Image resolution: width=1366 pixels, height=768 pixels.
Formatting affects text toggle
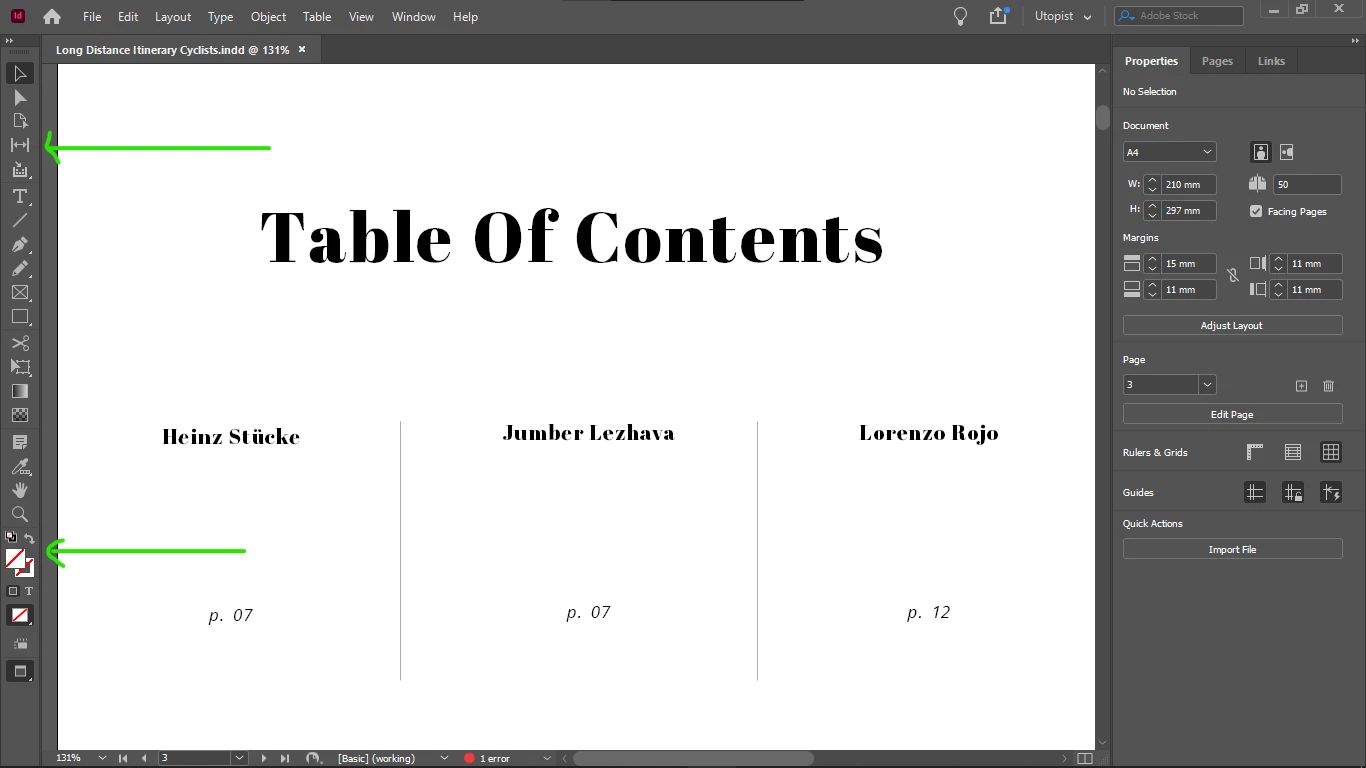click(29, 591)
